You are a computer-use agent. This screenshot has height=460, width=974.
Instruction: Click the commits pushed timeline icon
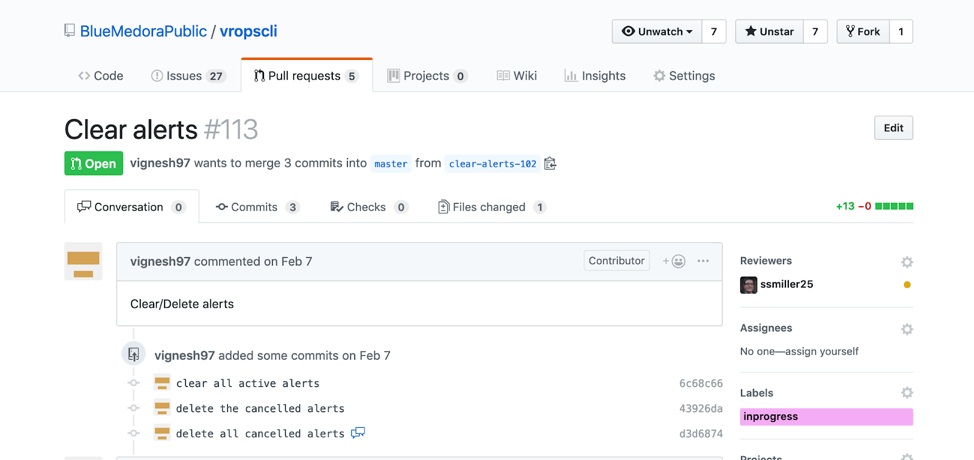[133, 354]
